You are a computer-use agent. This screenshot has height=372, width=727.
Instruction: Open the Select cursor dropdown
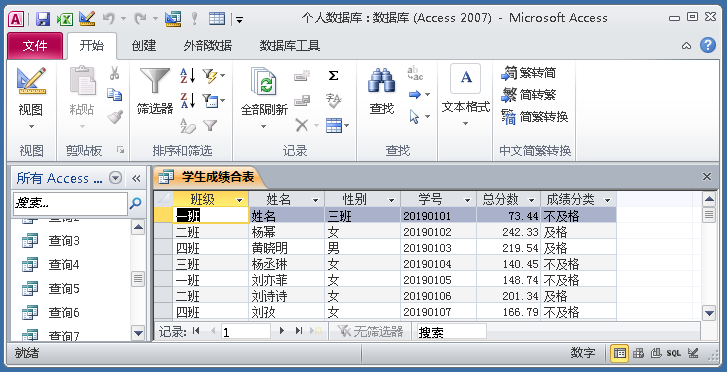tap(419, 116)
